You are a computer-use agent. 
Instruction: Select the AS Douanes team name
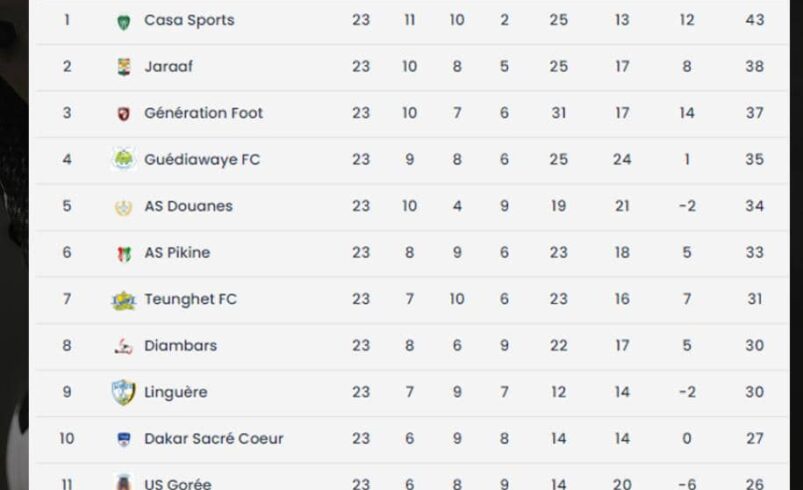coord(188,206)
